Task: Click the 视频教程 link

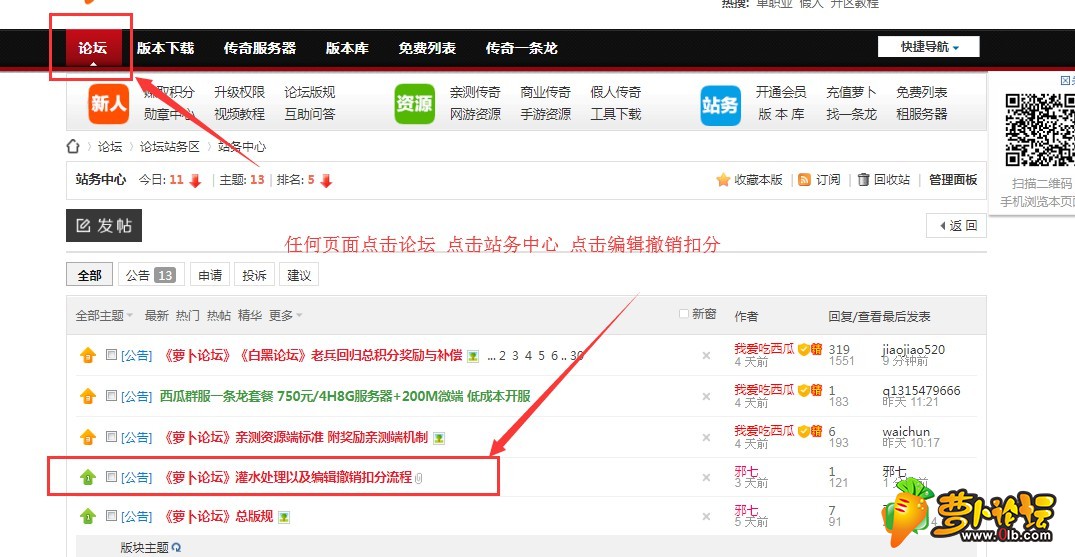Action: coord(239,114)
